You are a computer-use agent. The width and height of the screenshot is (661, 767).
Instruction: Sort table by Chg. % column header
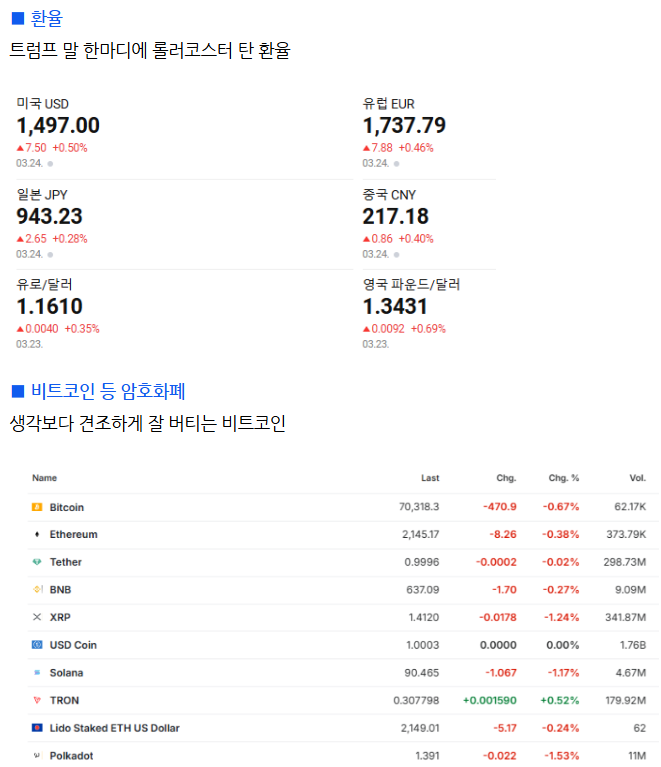pos(564,478)
